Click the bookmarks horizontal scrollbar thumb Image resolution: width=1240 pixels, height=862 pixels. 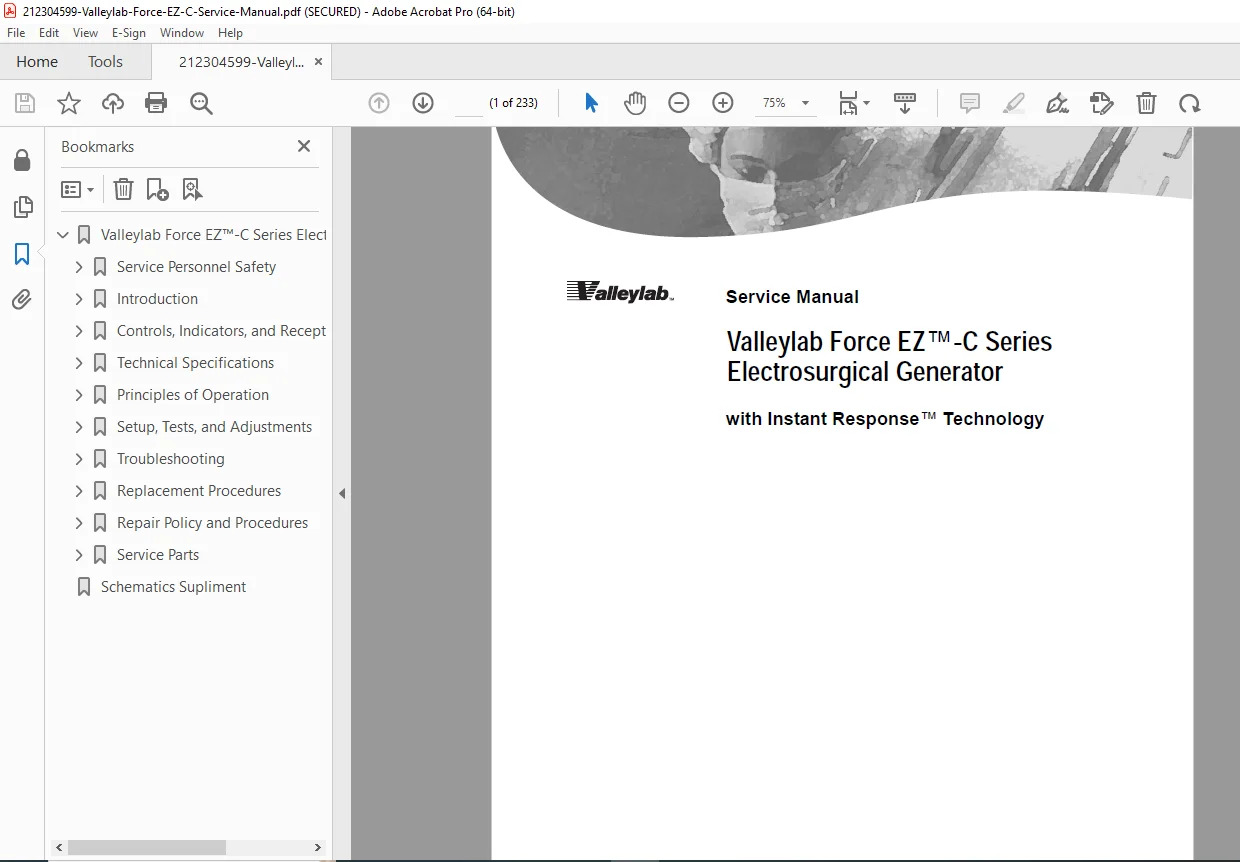146,847
